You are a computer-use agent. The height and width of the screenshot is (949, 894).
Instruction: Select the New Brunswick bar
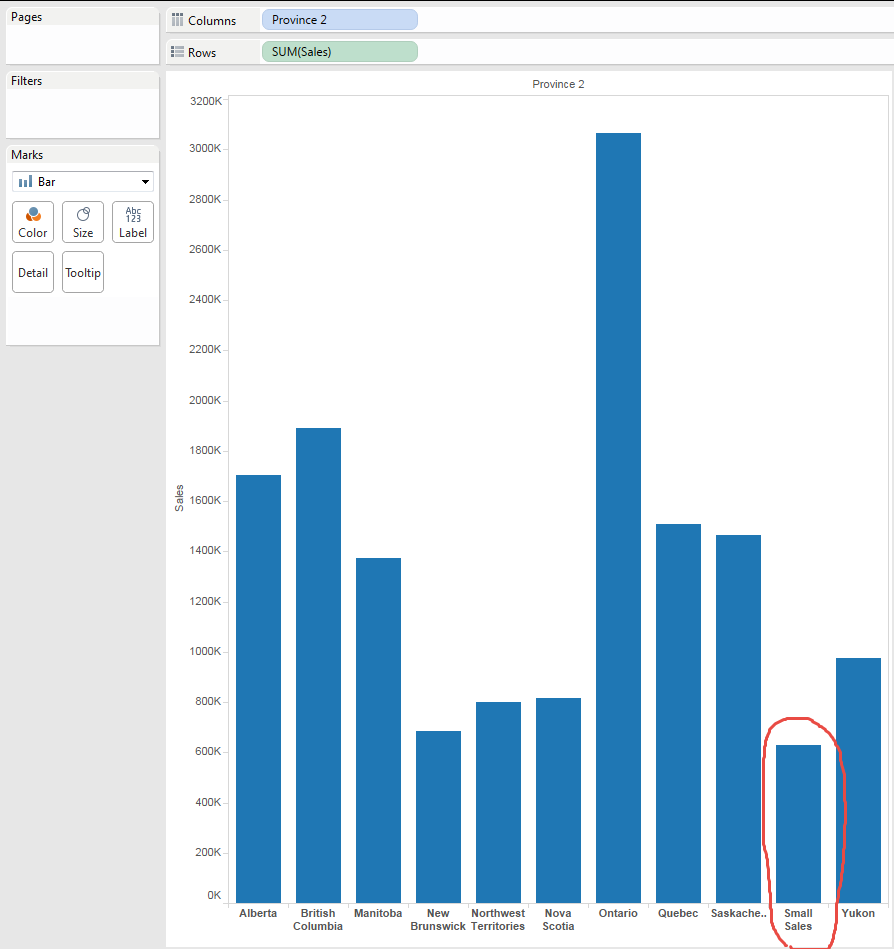[438, 817]
